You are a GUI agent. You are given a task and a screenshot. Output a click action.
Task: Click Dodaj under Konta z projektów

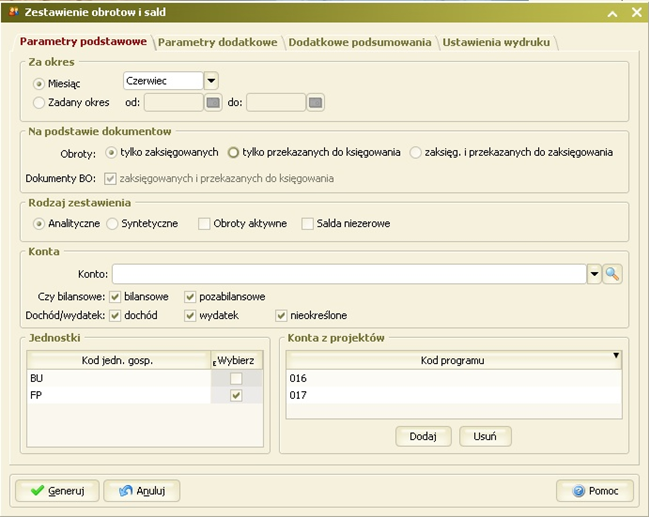tap(423, 436)
